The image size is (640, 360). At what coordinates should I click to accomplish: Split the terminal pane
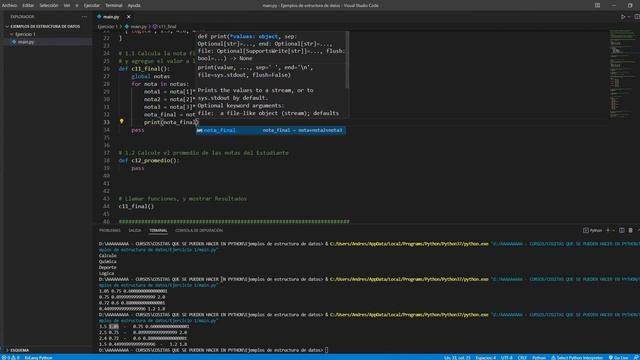(622, 231)
